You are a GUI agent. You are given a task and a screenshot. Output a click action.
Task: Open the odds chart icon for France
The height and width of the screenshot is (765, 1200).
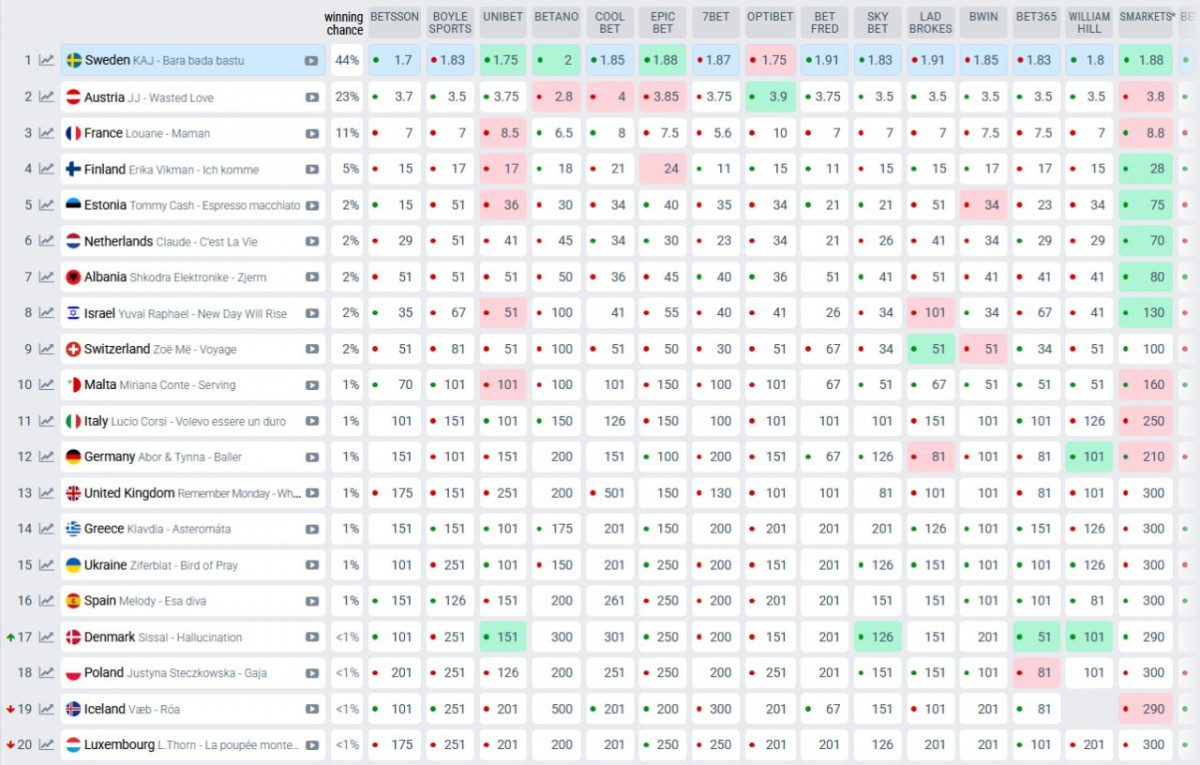click(47, 133)
